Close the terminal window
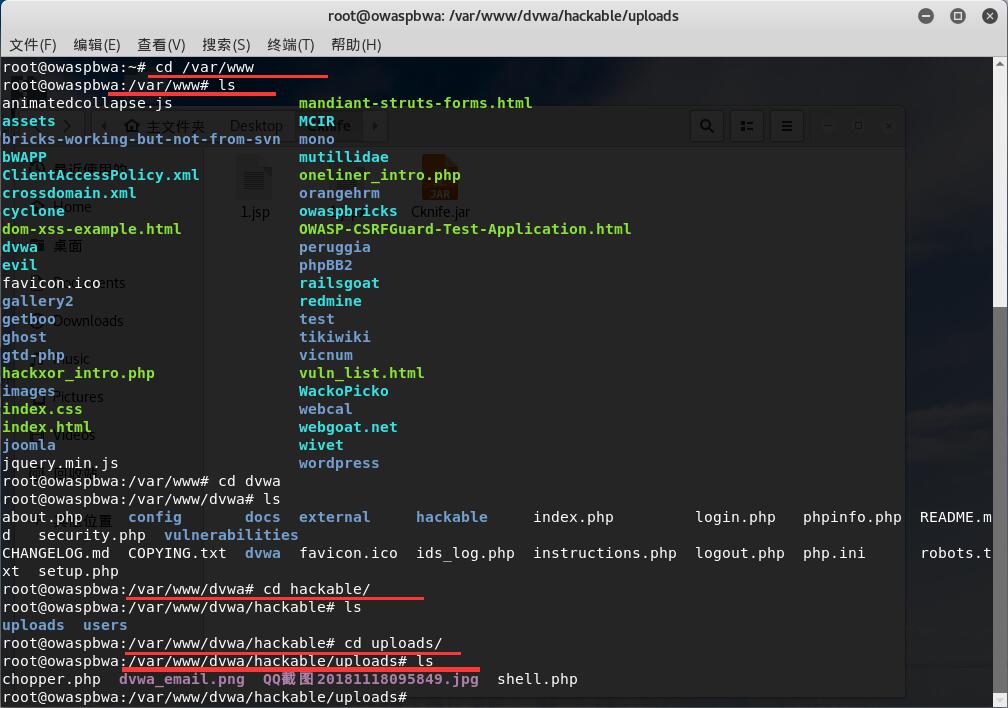Image resolution: width=1008 pixels, height=708 pixels. click(x=990, y=16)
